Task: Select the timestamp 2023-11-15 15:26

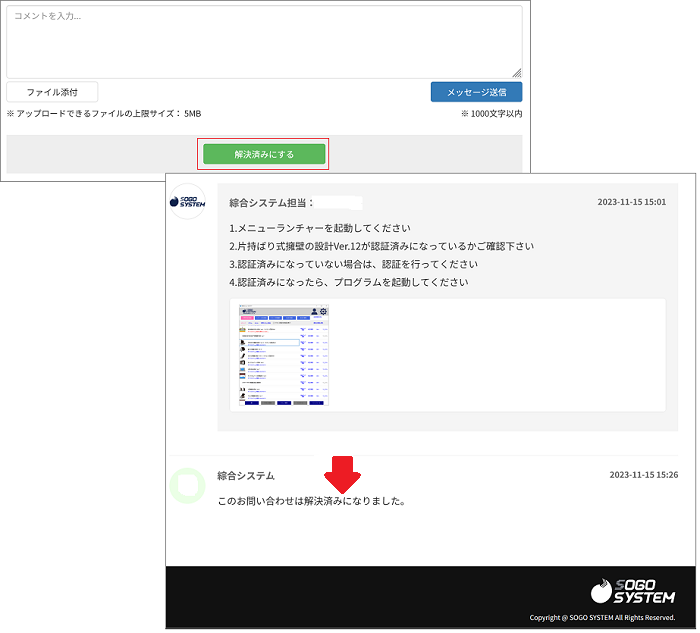Action: tap(644, 475)
